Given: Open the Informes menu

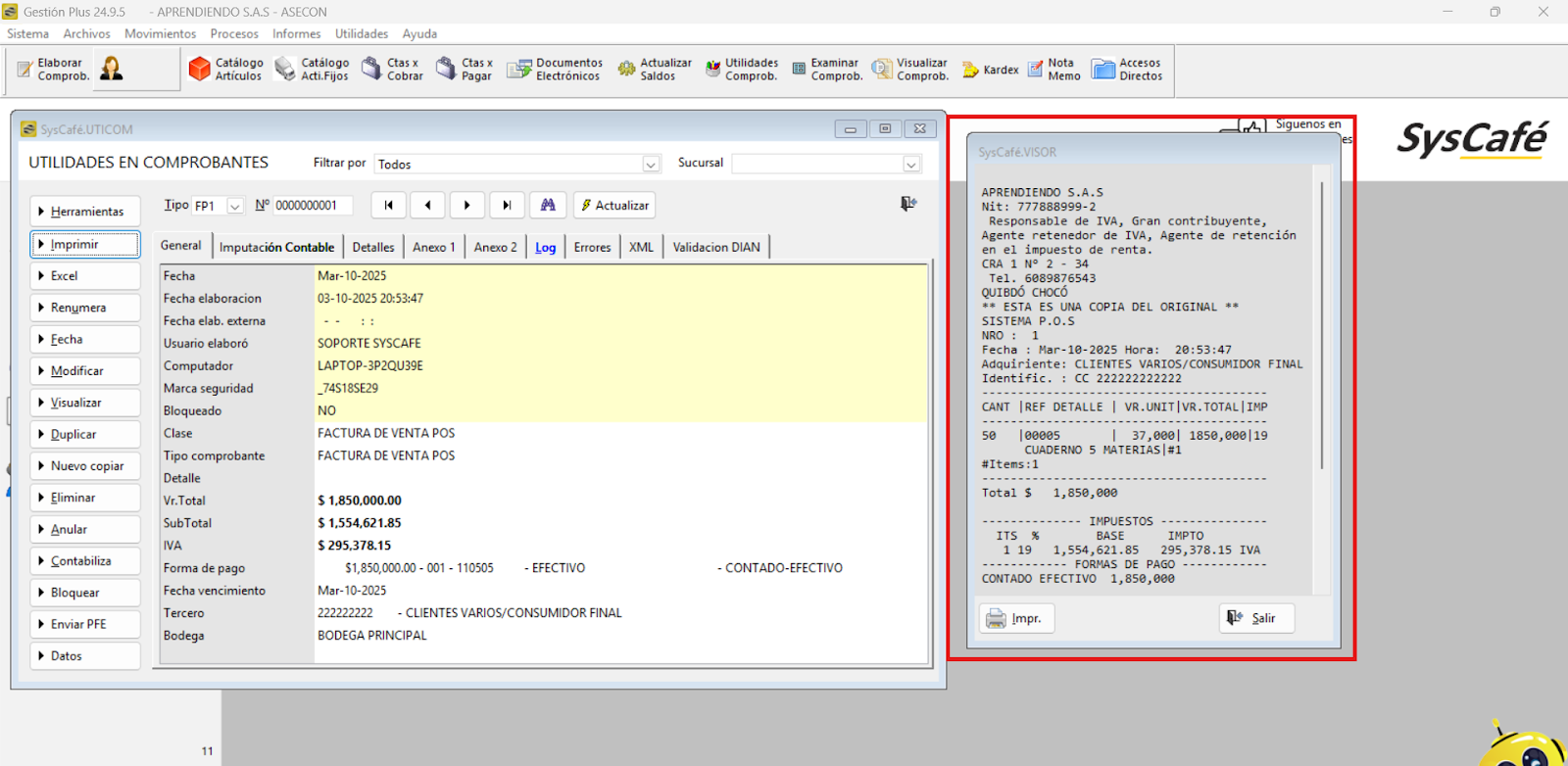Looking at the screenshot, I should point(296,33).
